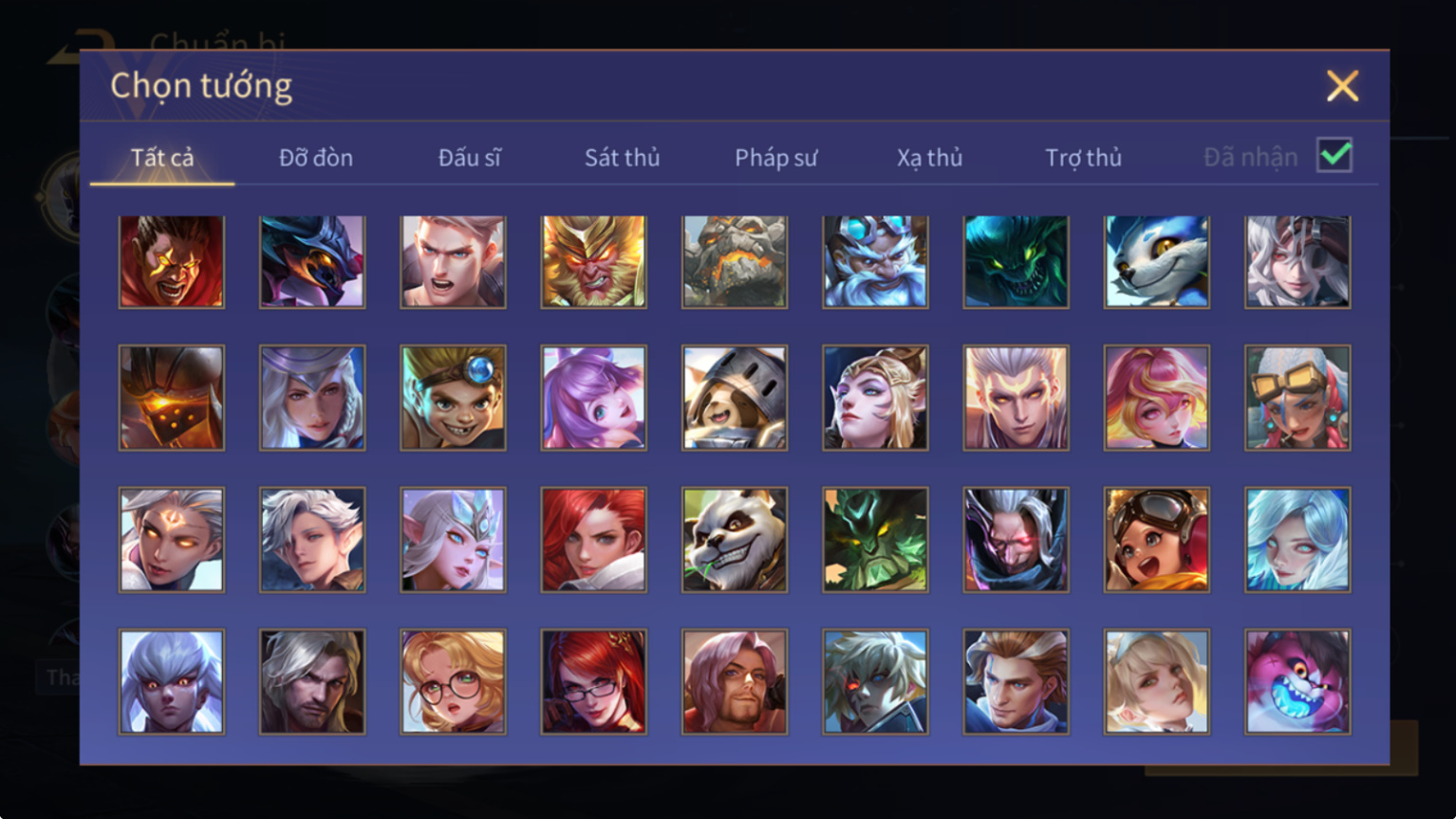Pick the green forest spirit hero
Viewport: 1456px width, 819px height.
point(874,540)
